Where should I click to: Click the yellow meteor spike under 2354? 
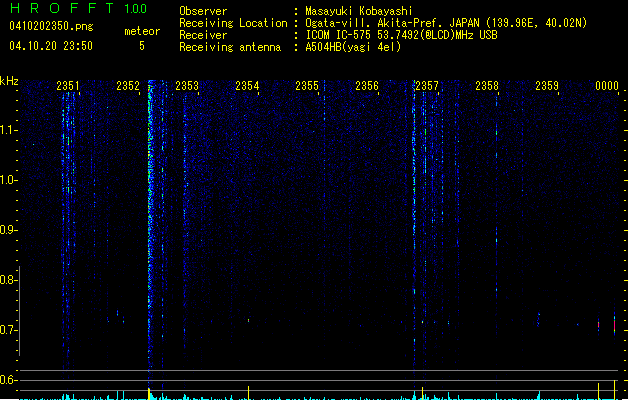pyautogui.click(x=248, y=393)
